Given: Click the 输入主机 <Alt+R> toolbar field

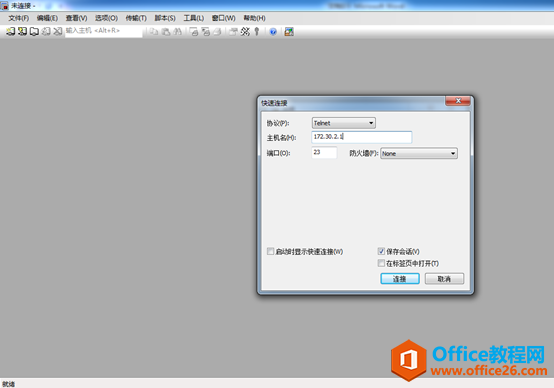Looking at the screenshot, I should pos(104,31).
